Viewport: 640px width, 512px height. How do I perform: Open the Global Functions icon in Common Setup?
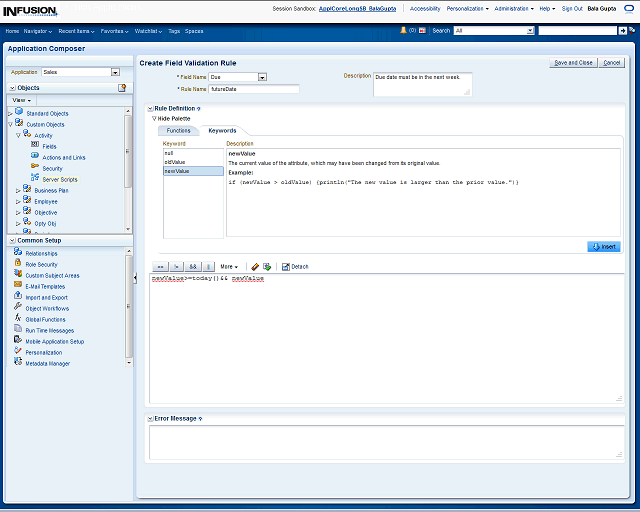[x=18, y=319]
